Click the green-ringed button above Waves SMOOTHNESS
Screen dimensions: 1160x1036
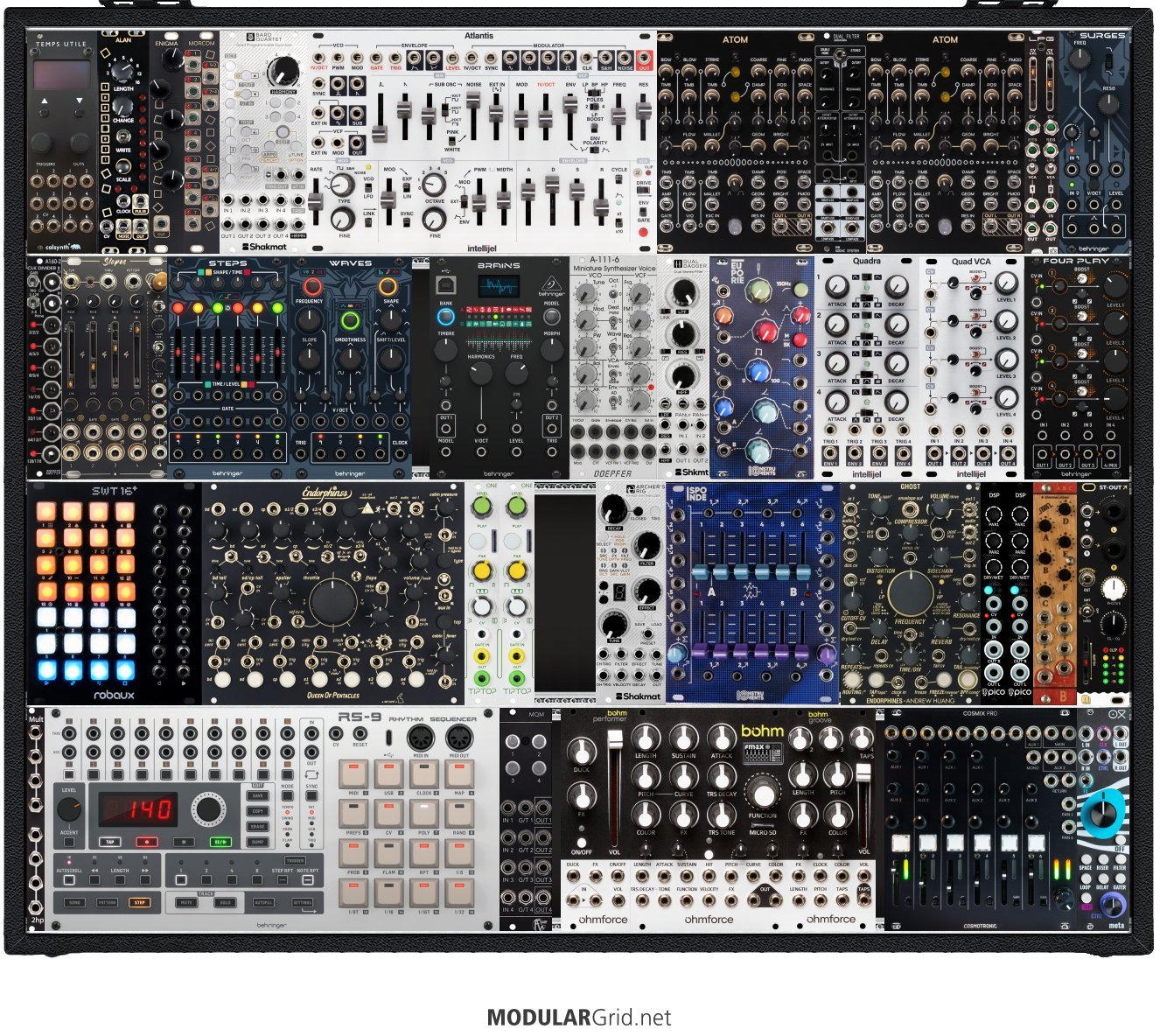(x=350, y=319)
